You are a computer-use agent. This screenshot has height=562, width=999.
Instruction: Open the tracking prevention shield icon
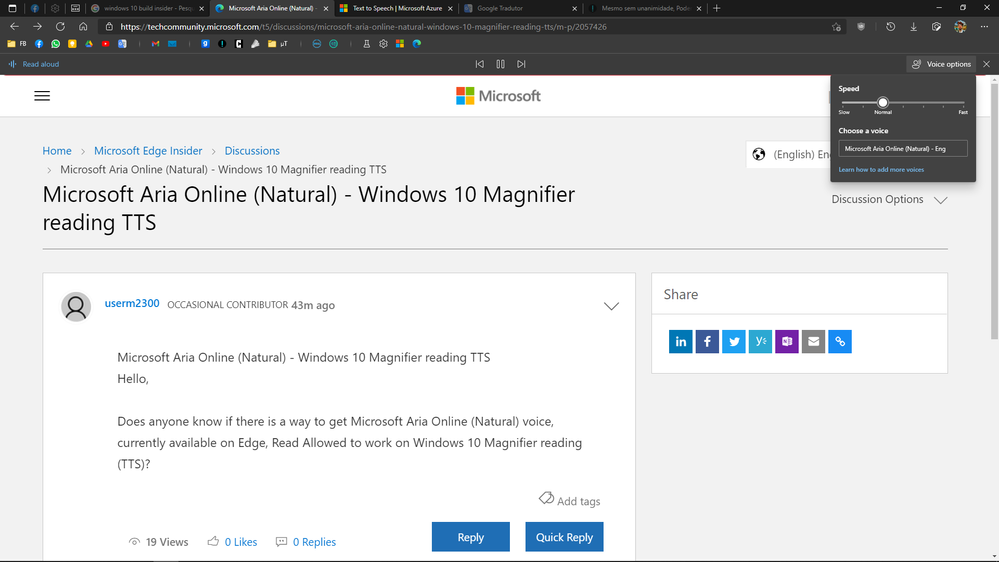[861, 27]
